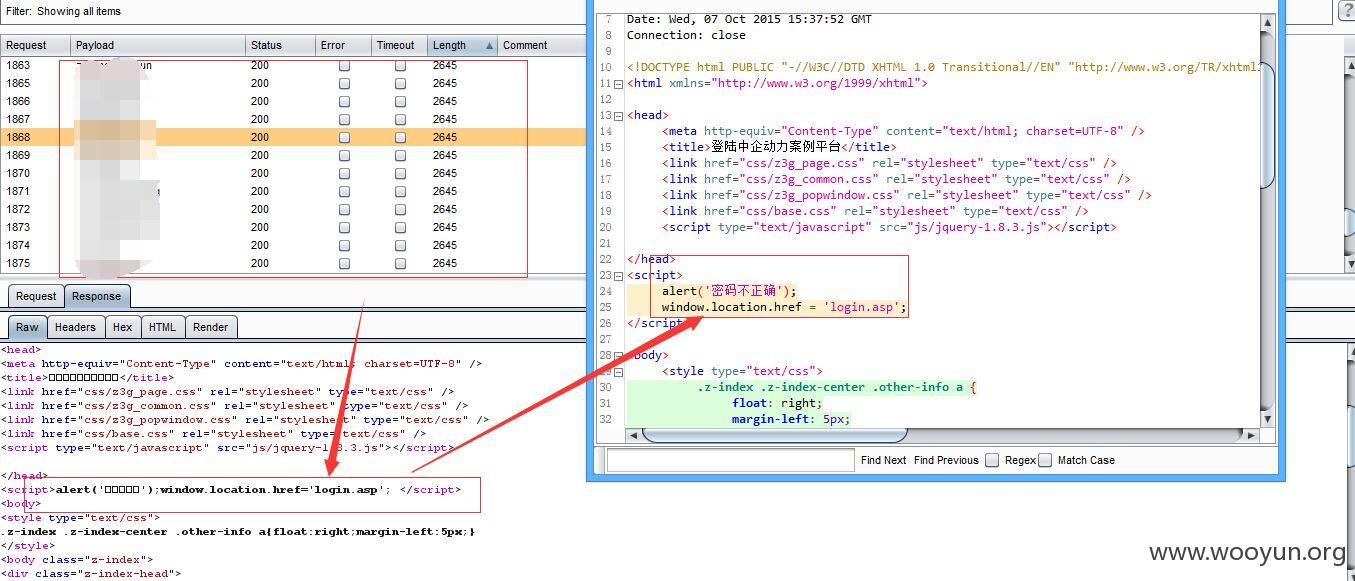Click the code viewer horizontal scrollbar thumb
The width and height of the screenshot is (1355, 581).
pos(774,435)
